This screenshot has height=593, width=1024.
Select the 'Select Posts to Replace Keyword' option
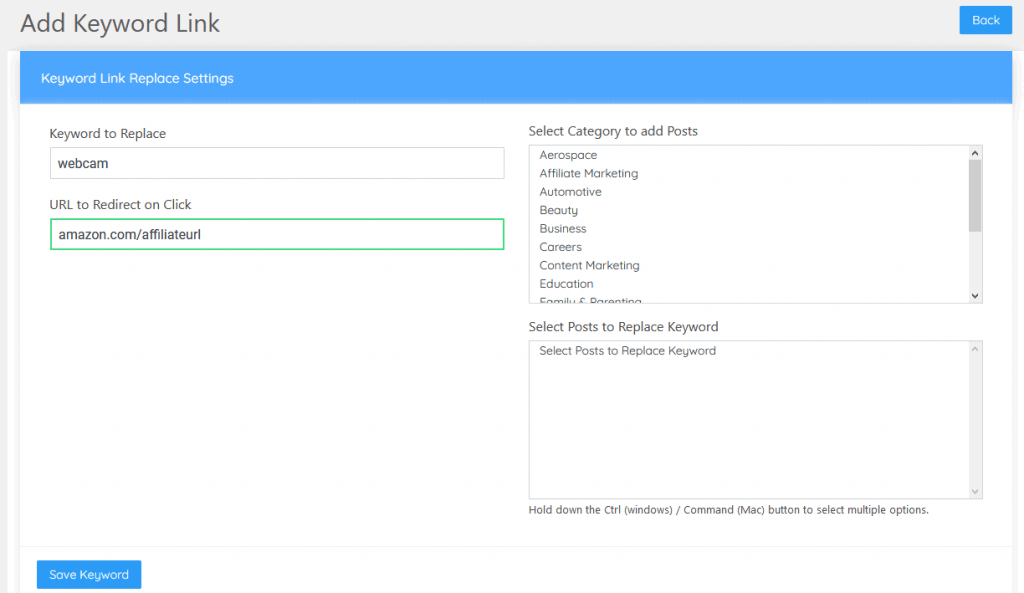coord(627,351)
